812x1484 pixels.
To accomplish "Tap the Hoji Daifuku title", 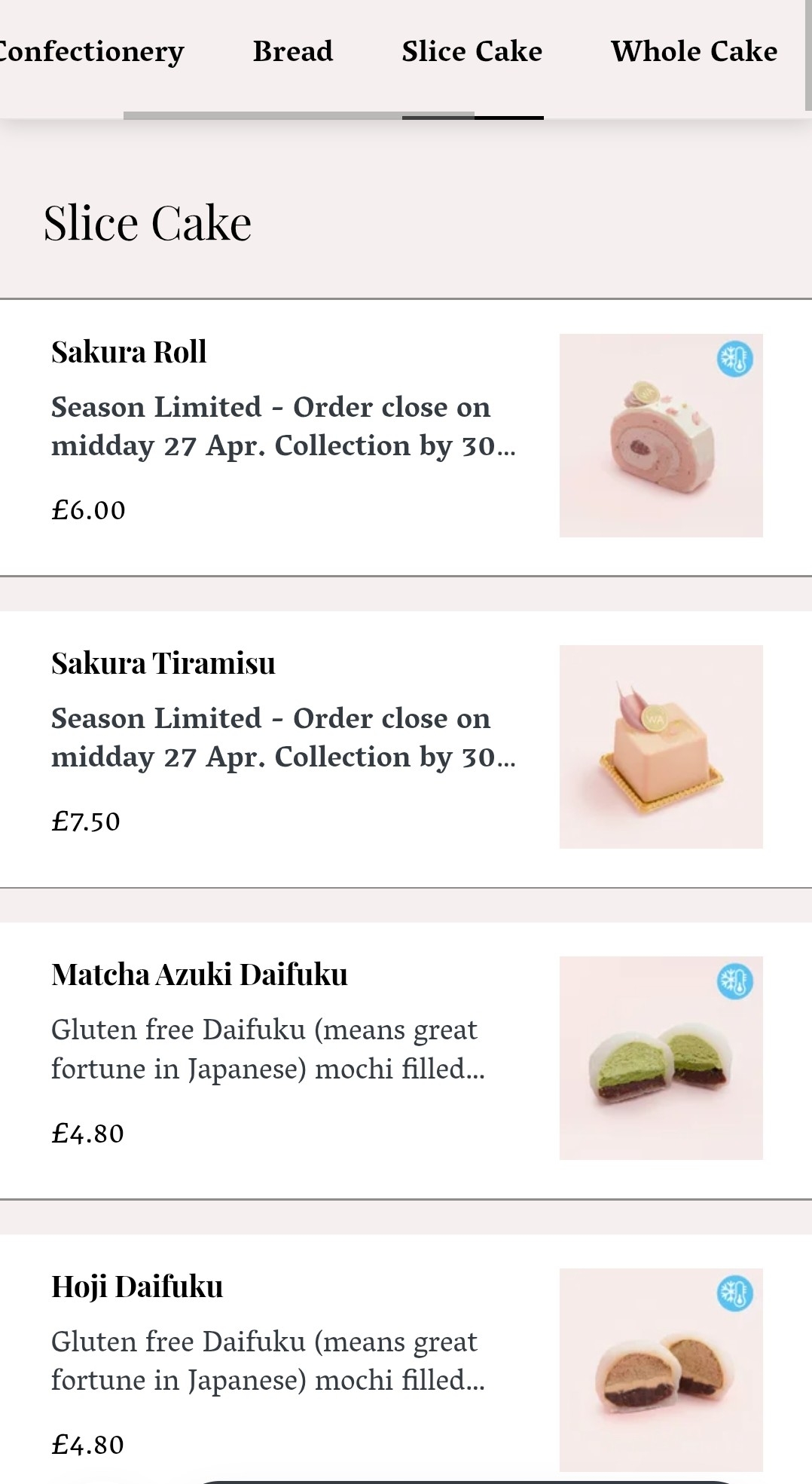I will click(x=137, y=1287).
